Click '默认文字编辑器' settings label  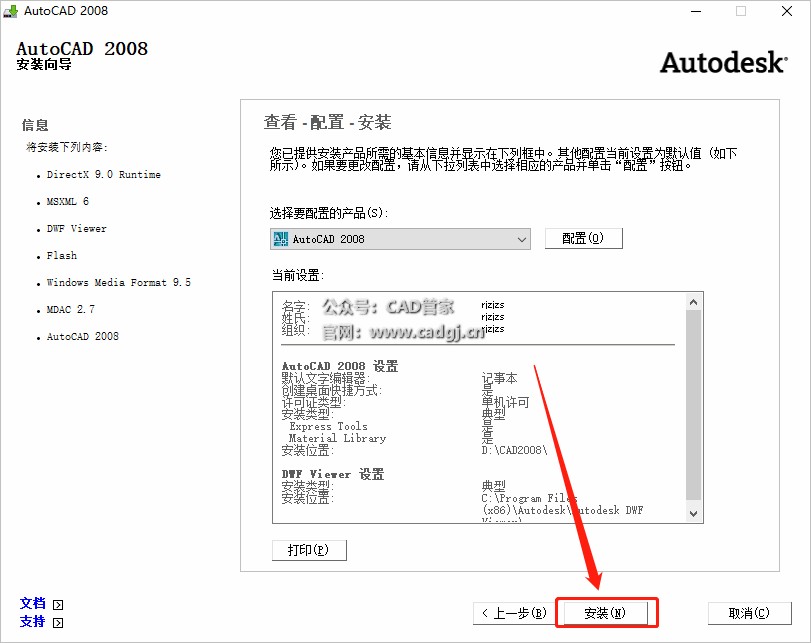coord(325,378)
